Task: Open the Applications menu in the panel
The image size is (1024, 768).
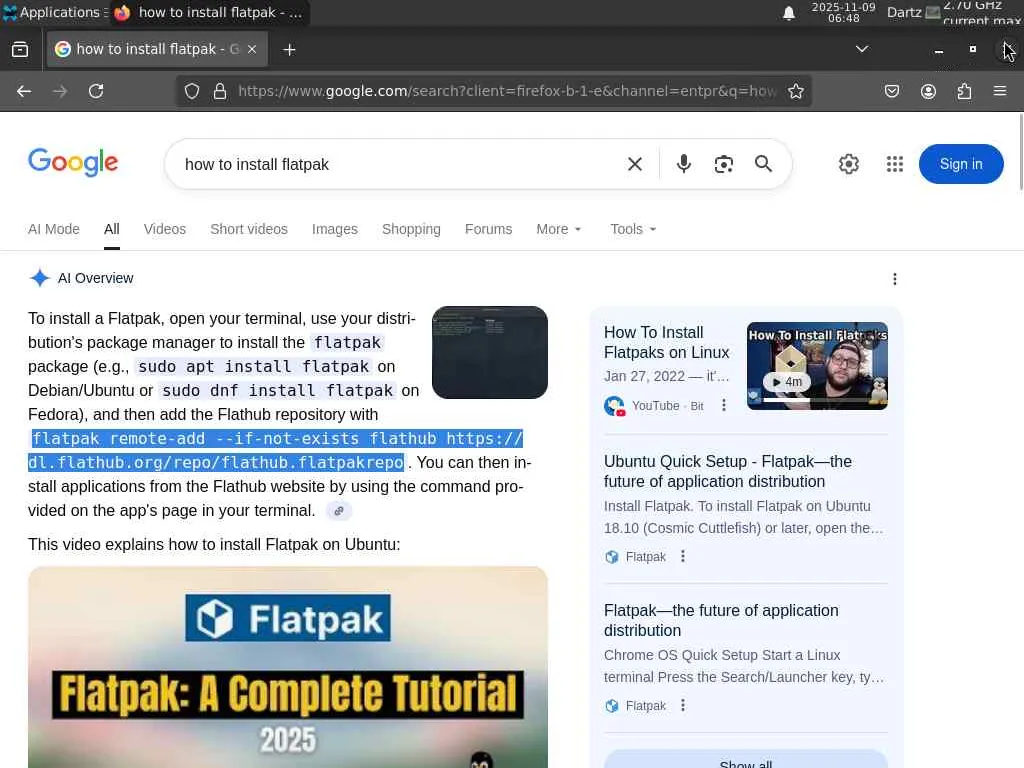Action: (x=54, y=12)
